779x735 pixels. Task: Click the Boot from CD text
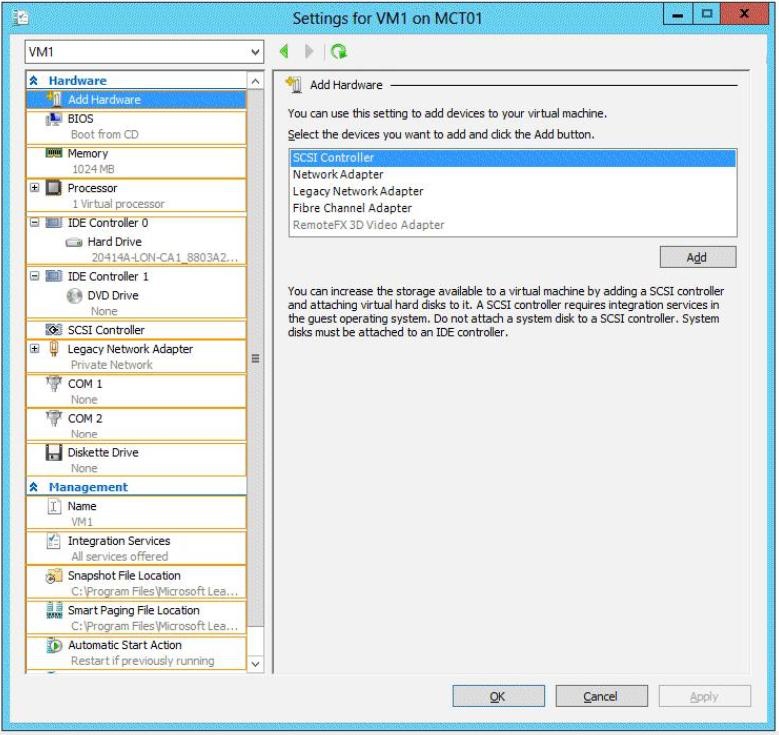point(105,135)
